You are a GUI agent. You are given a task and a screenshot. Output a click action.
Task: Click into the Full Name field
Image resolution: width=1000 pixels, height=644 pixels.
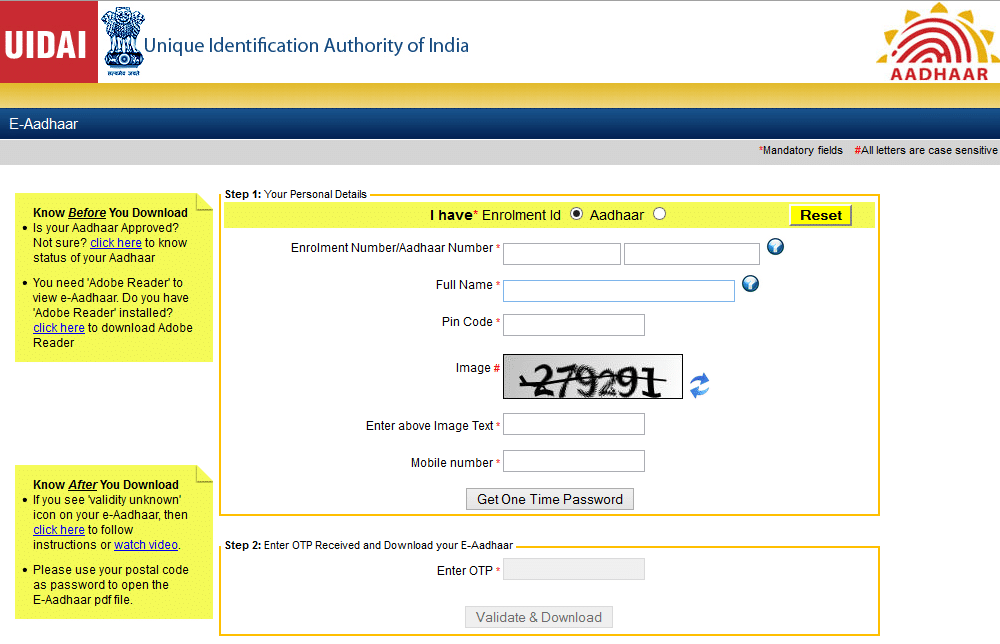[618, 291]
